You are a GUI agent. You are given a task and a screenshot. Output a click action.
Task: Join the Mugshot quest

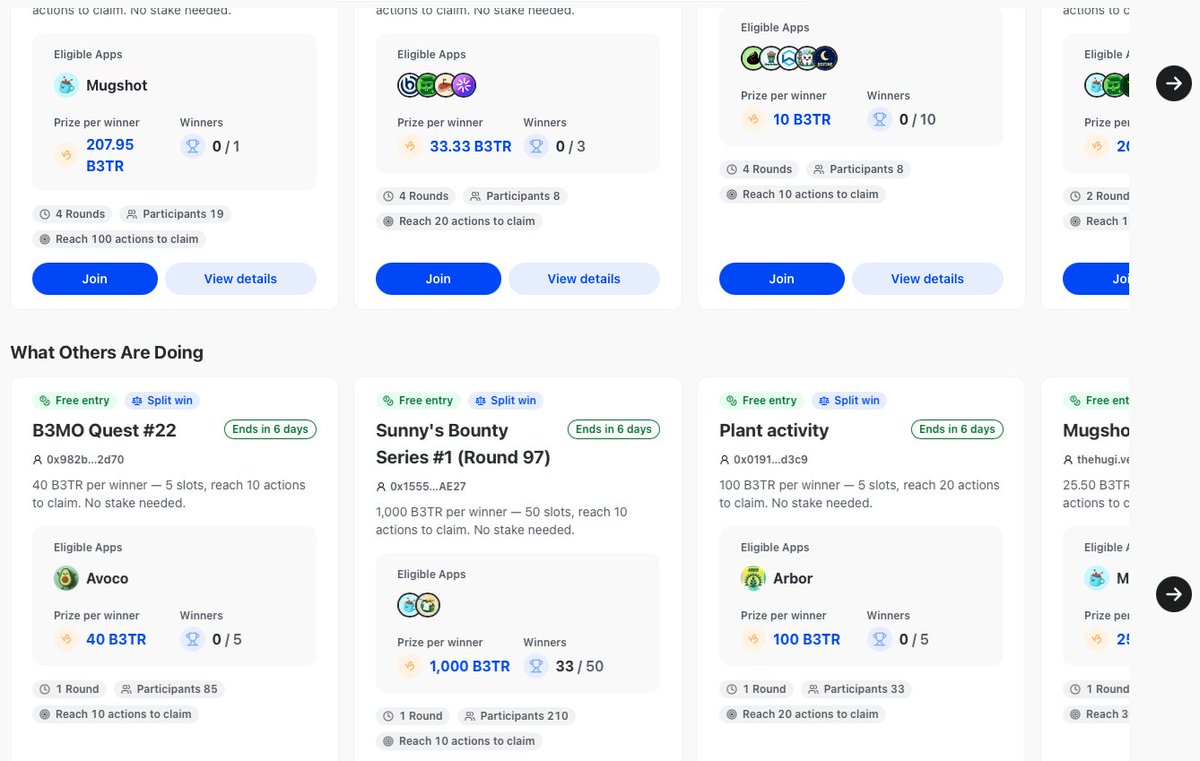coord(95,279)
